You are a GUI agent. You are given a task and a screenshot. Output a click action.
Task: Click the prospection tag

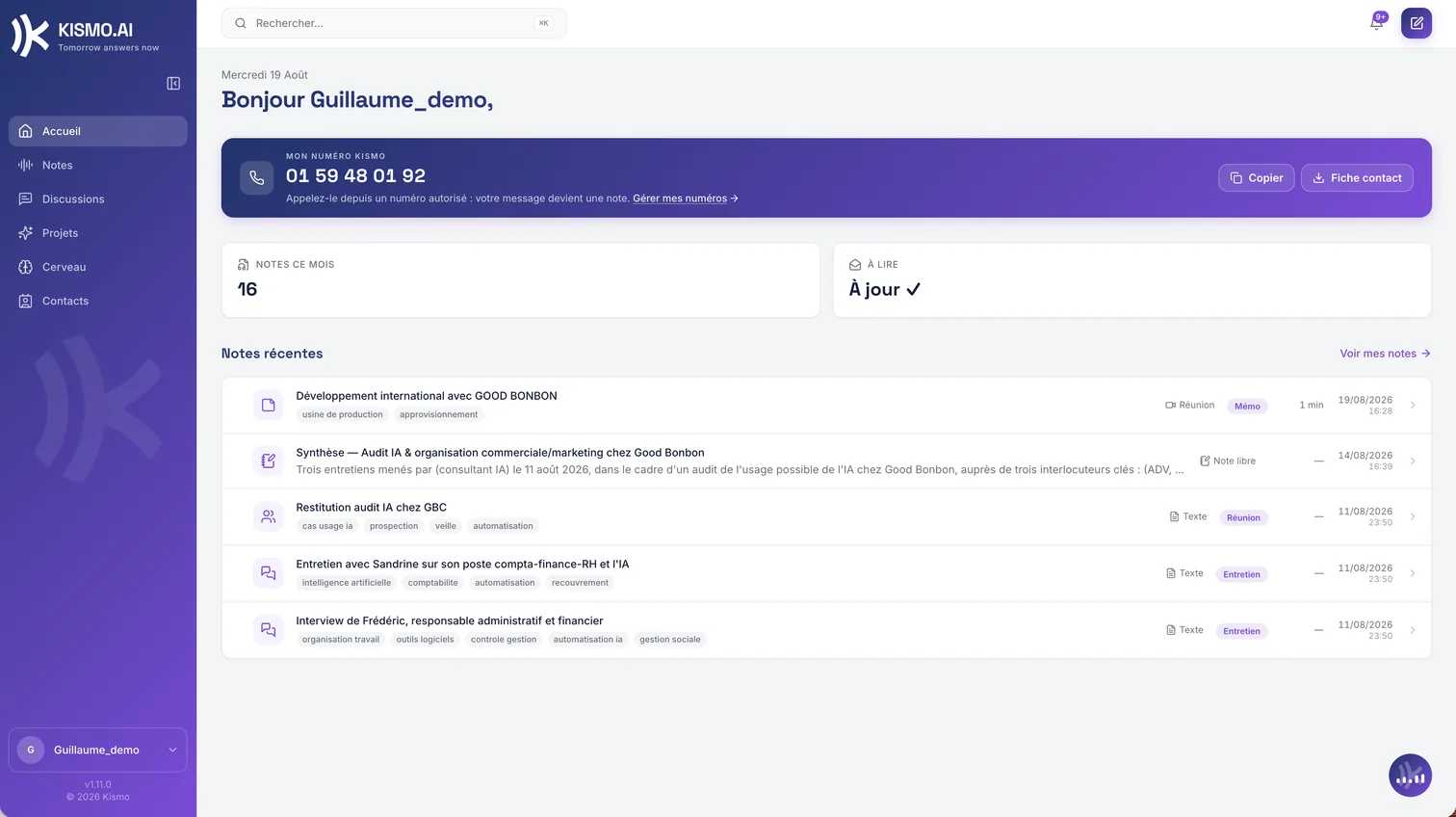coord(394,527)
